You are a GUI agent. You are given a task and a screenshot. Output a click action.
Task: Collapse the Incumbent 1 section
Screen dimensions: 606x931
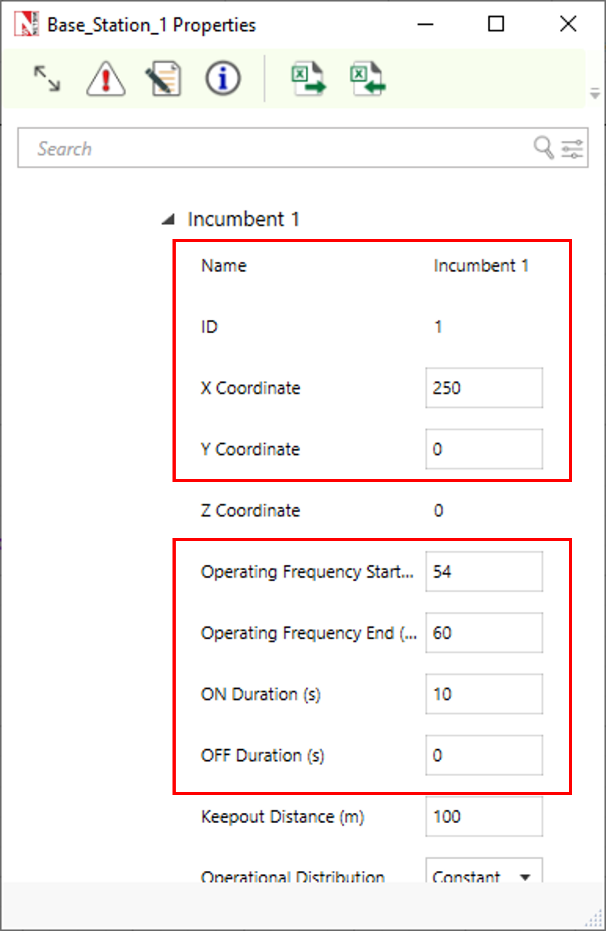(x=169, y=219)
